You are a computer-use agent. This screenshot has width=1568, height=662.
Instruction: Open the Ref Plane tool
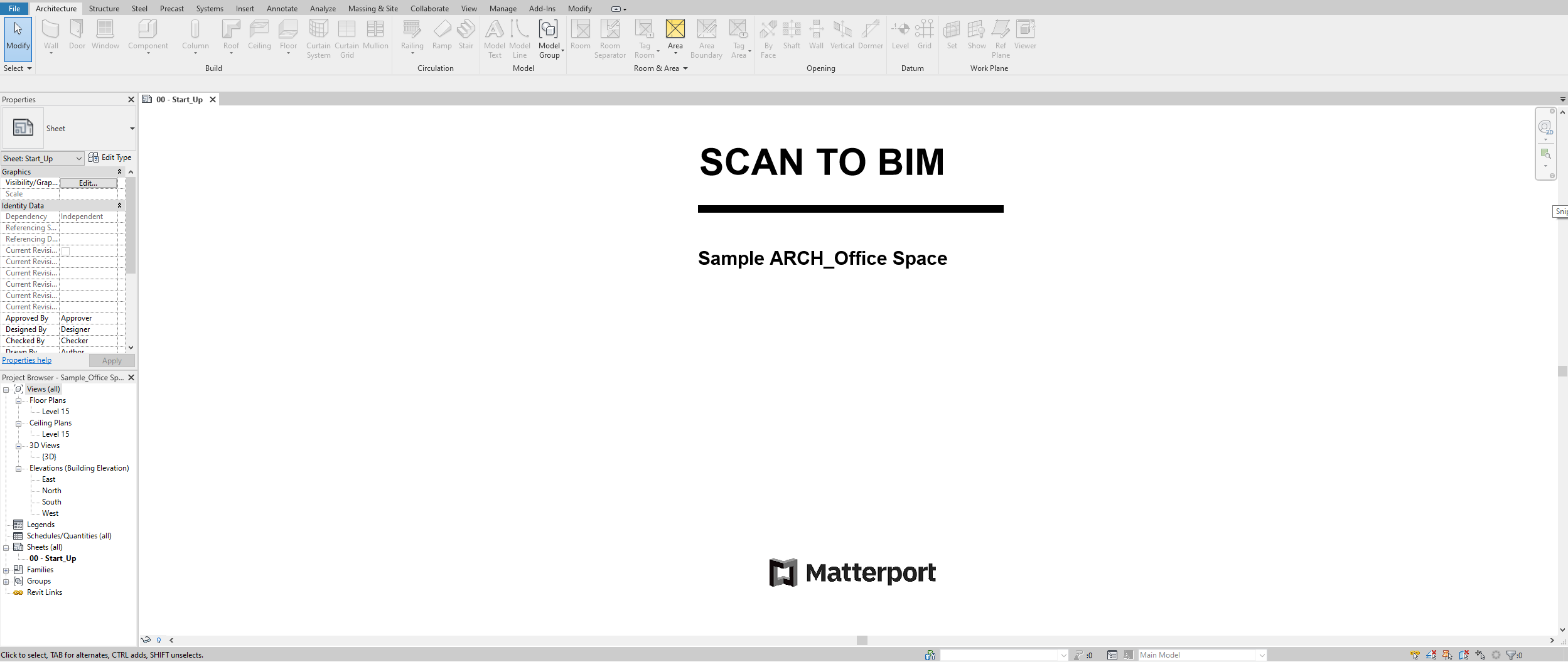(1001, 39)
